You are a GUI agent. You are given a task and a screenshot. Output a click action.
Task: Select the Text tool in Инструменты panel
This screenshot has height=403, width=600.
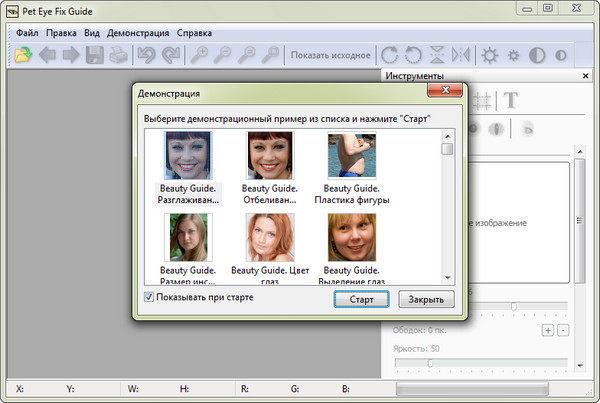coord(511,100)
